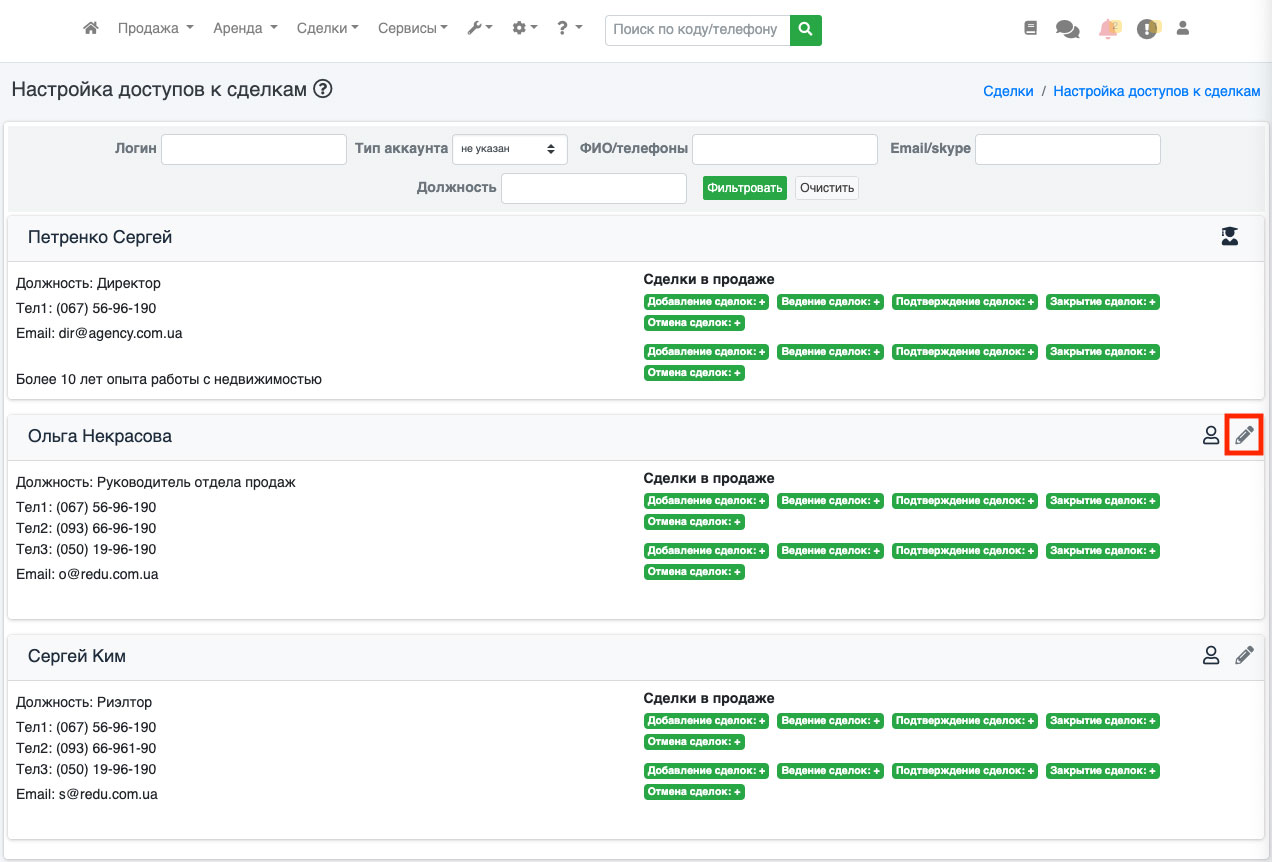The height and width of the screenshot is (862, 1272).
Task: Click the help question mark beside page title
Action: coord(322,89)
